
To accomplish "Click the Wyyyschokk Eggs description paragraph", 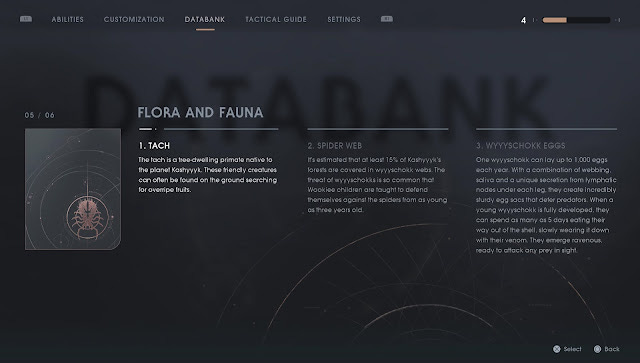I will tap(546, 205).
